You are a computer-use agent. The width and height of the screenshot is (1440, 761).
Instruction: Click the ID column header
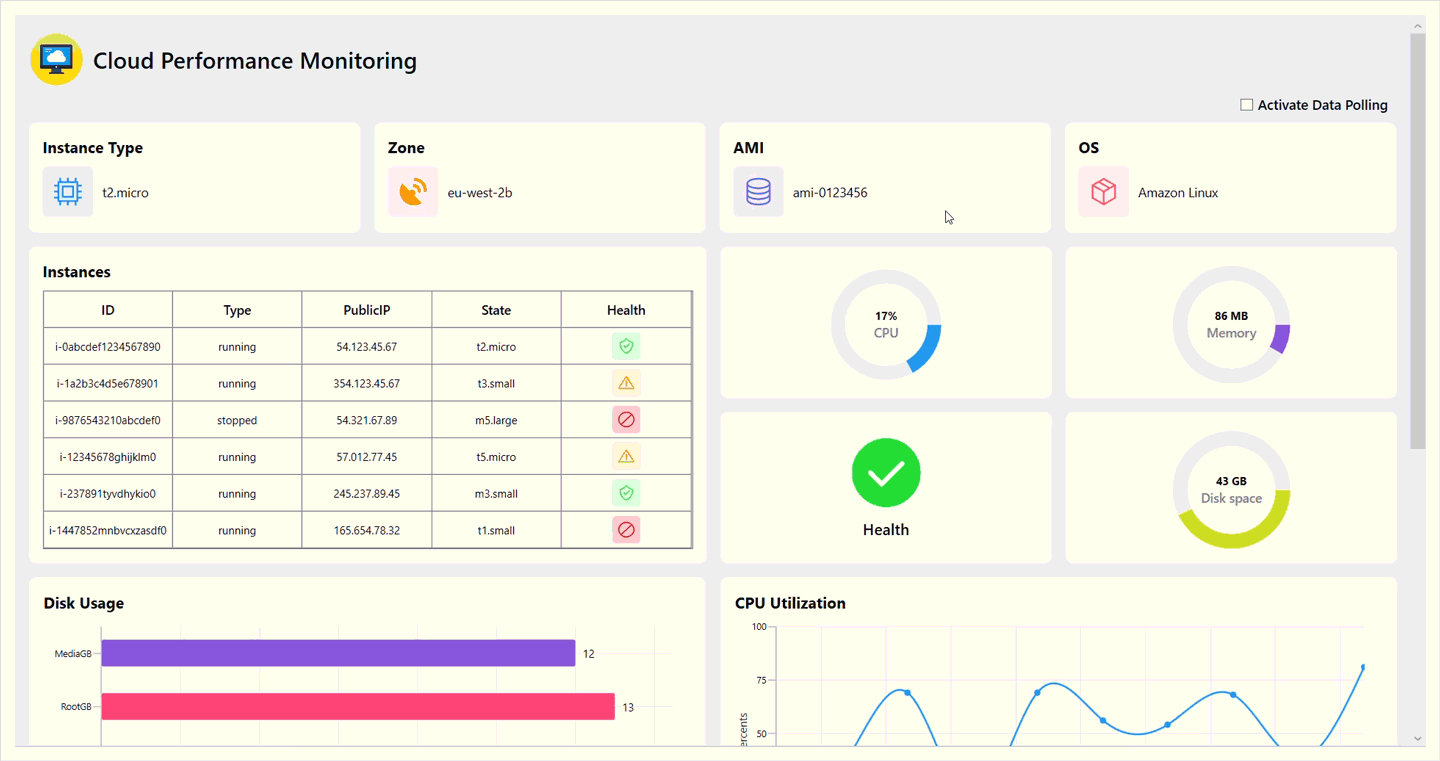point(108,310)
